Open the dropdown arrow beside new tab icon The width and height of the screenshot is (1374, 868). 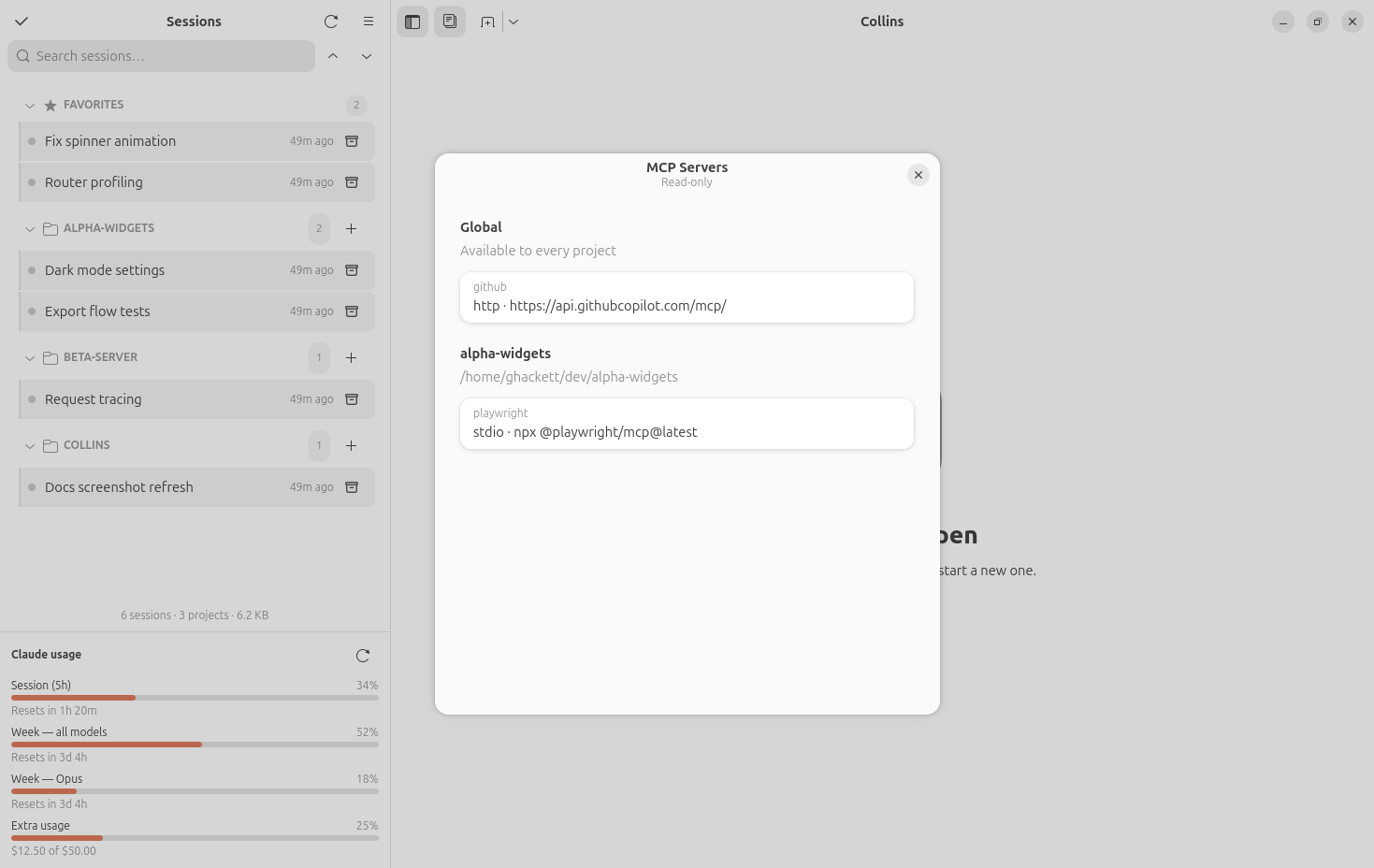pos(513,22)
